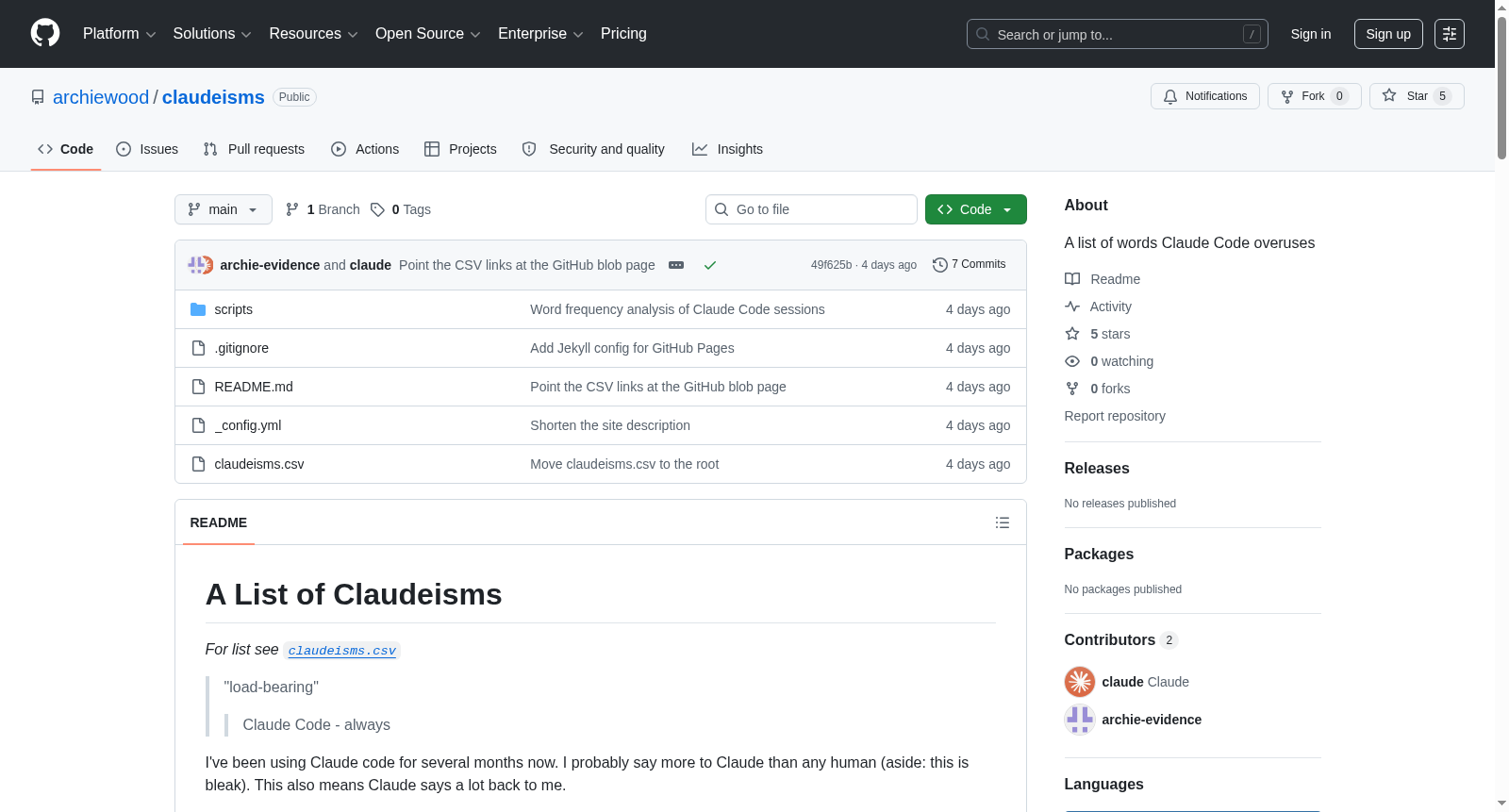This screenshot has width=1509, height=812.
Task: Select the README tab header
Action: click(219, 522)
